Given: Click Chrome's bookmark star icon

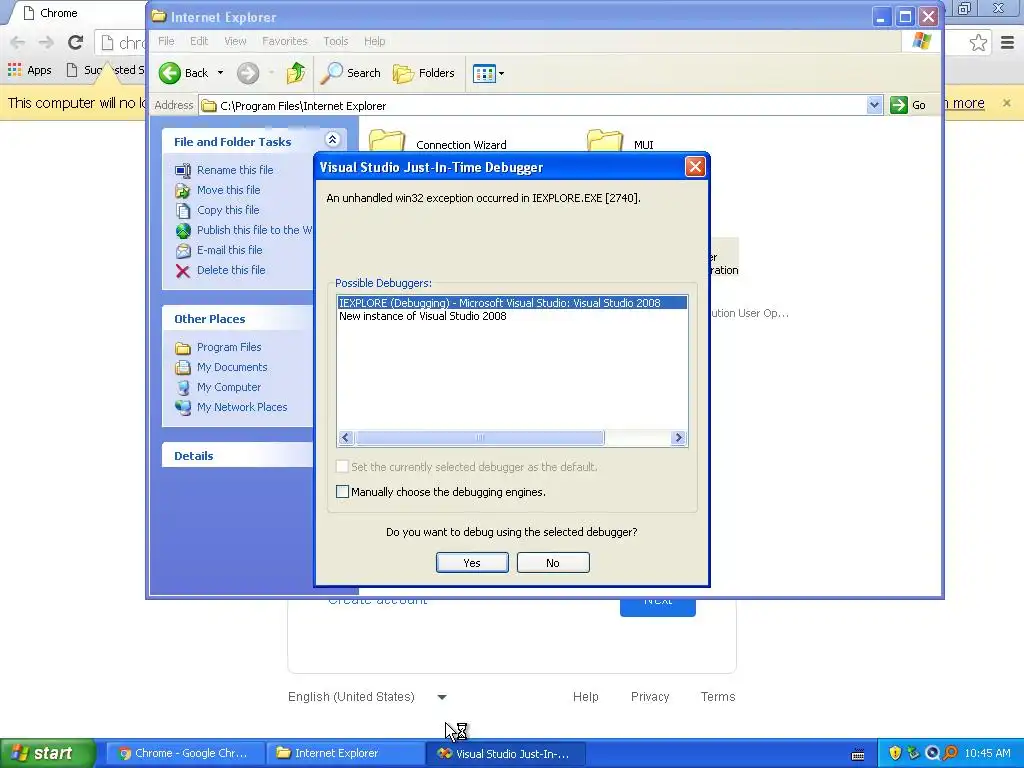Looking at the screenshot, I should 978,43.
